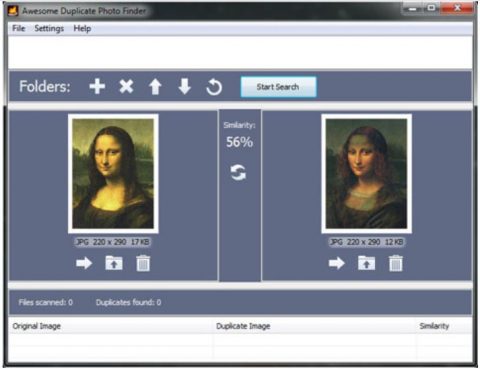Click the right image info "JPG 220 x 290 12 KB"
Viewport: 480px width, 369px height.
tap(366, 242)
